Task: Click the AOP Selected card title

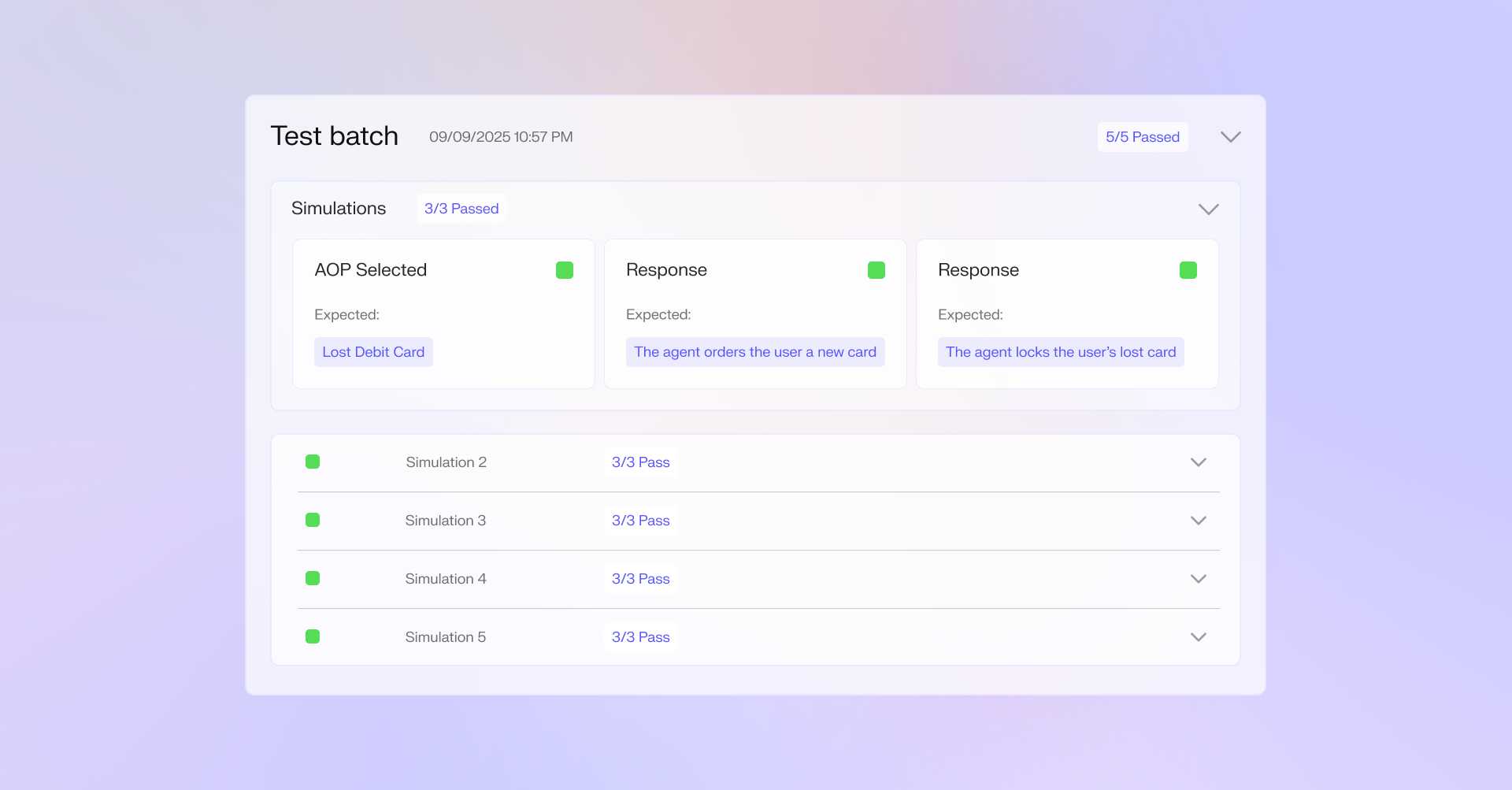Action: click(371, 270)
